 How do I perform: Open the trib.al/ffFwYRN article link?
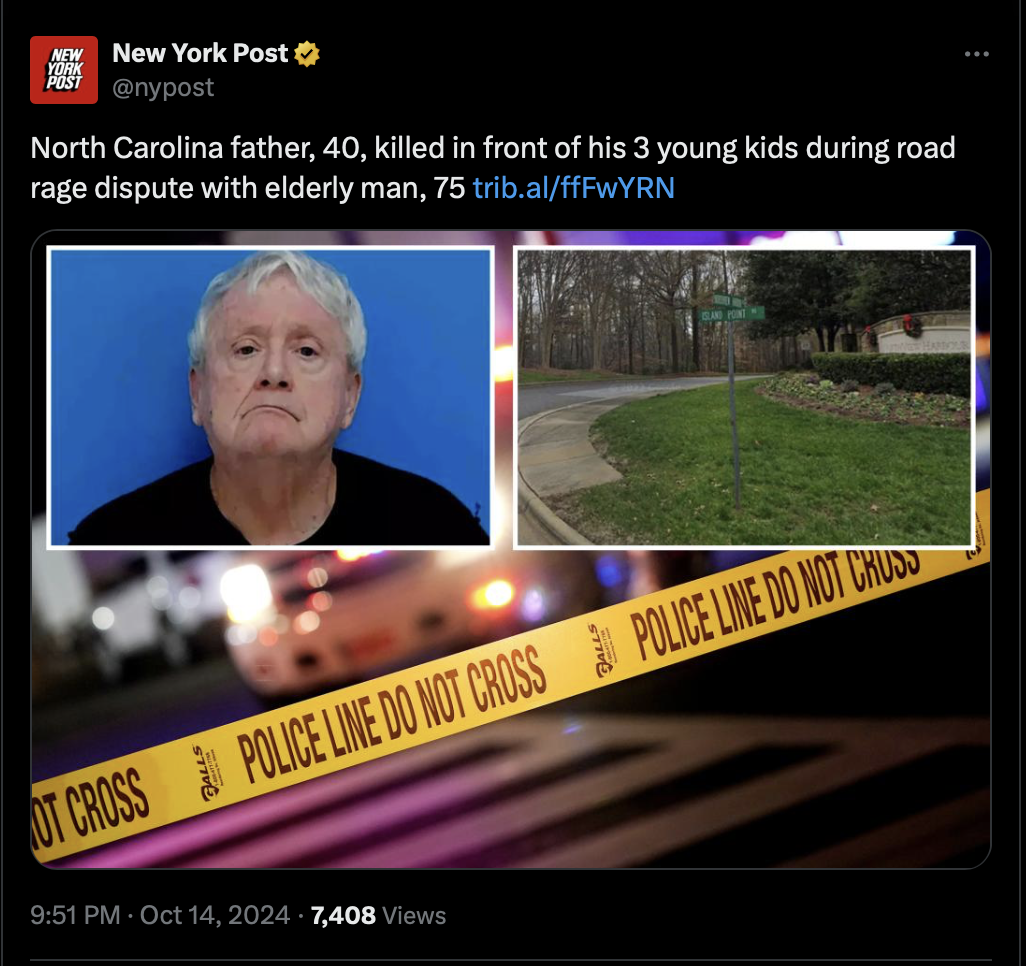pos(573,188)
